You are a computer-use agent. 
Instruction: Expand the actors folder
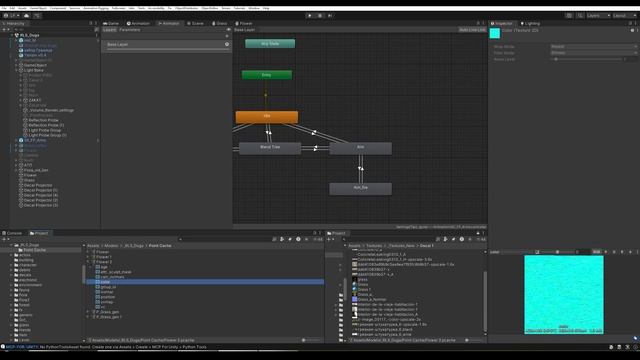coord(11,255)
